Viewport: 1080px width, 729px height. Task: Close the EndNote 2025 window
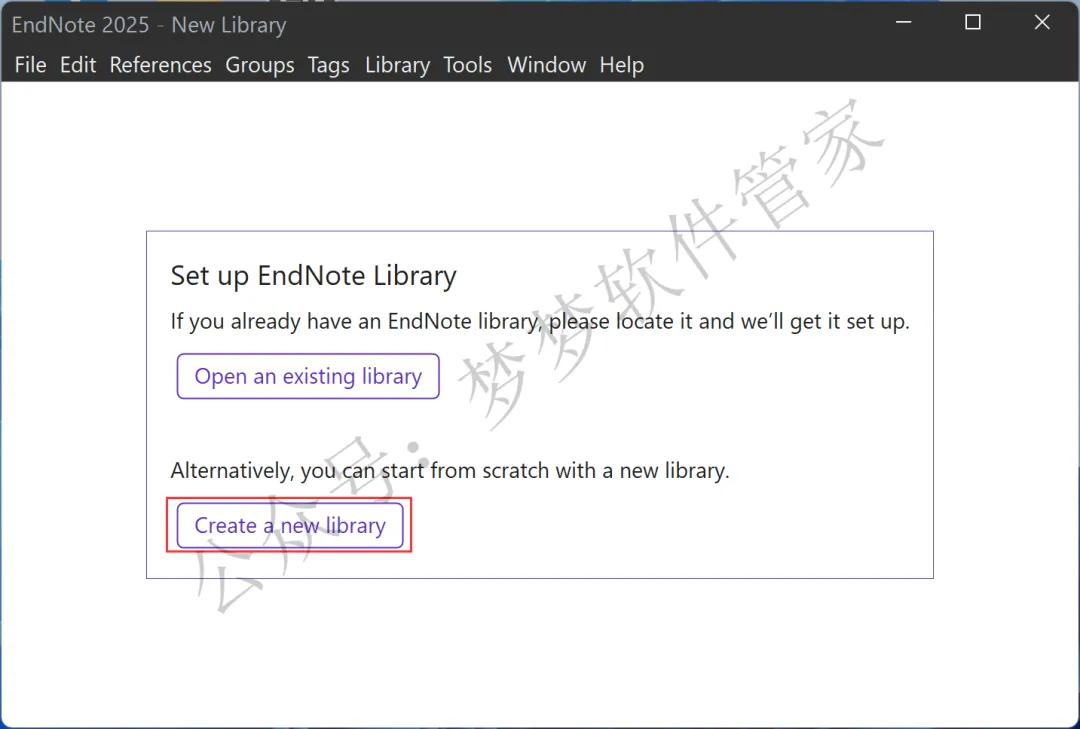1042,23
